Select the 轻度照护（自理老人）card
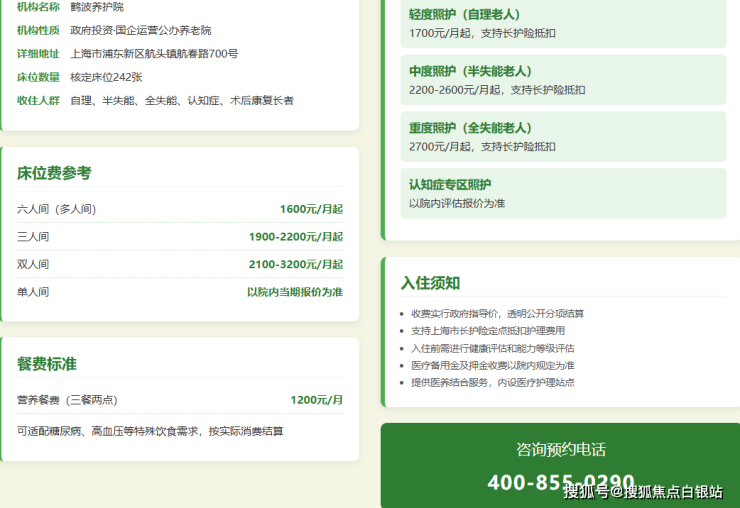The height and width of the screenshot is (508, 740). tap(563, 23)
